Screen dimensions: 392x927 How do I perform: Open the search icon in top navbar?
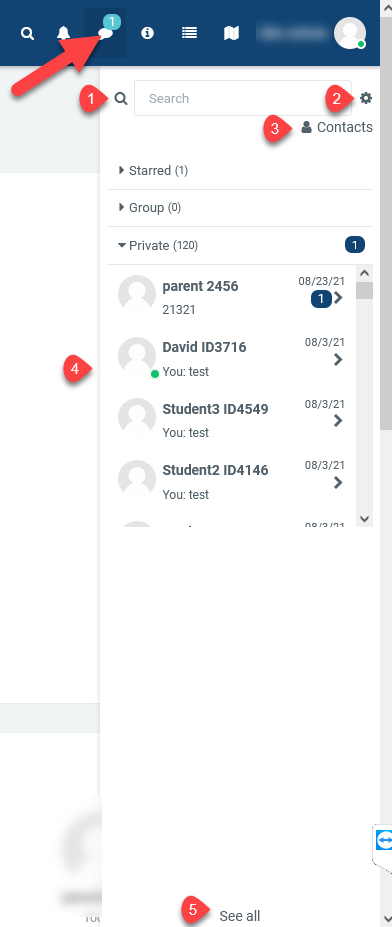click(x=27, y=33)
